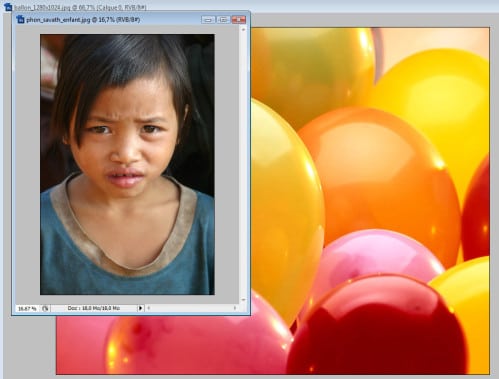The image size is (499, 379).
Task: Maximize the phon_savath_enfant.jpg document window
Action: 223,20
